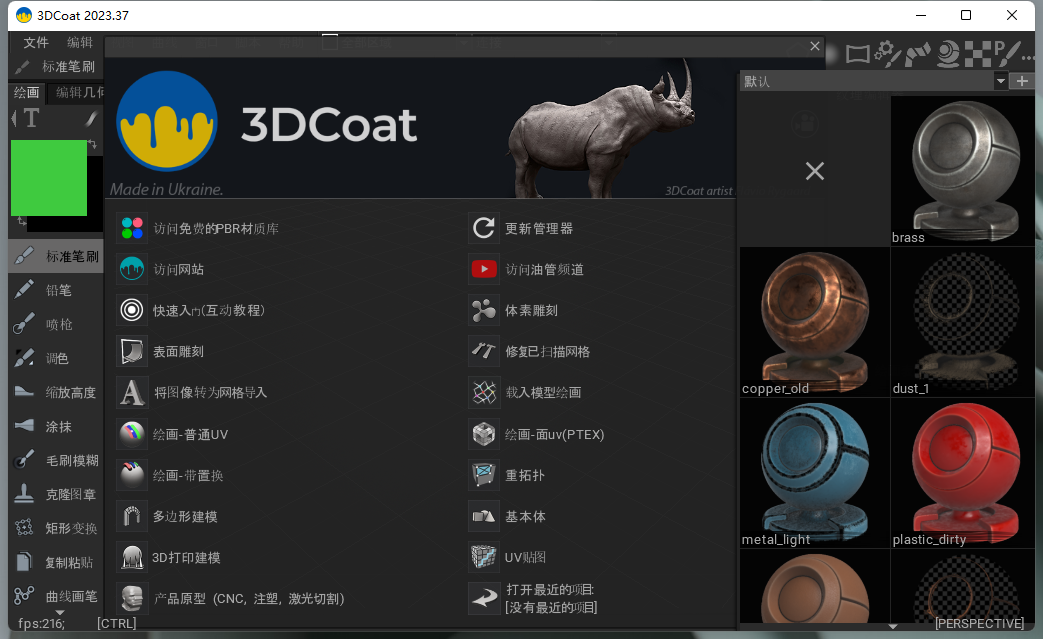Select the brass material thumbnail
The width and height of the screenshot is (1043, 639).
tap(963, 172)
